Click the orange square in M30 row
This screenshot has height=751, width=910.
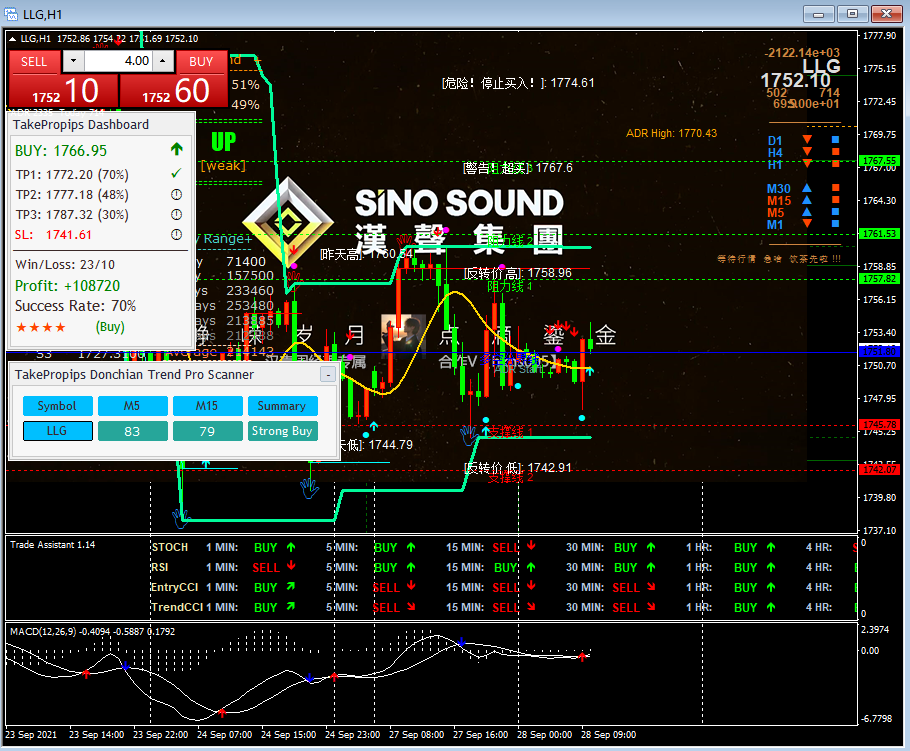(x=836, y=188)
